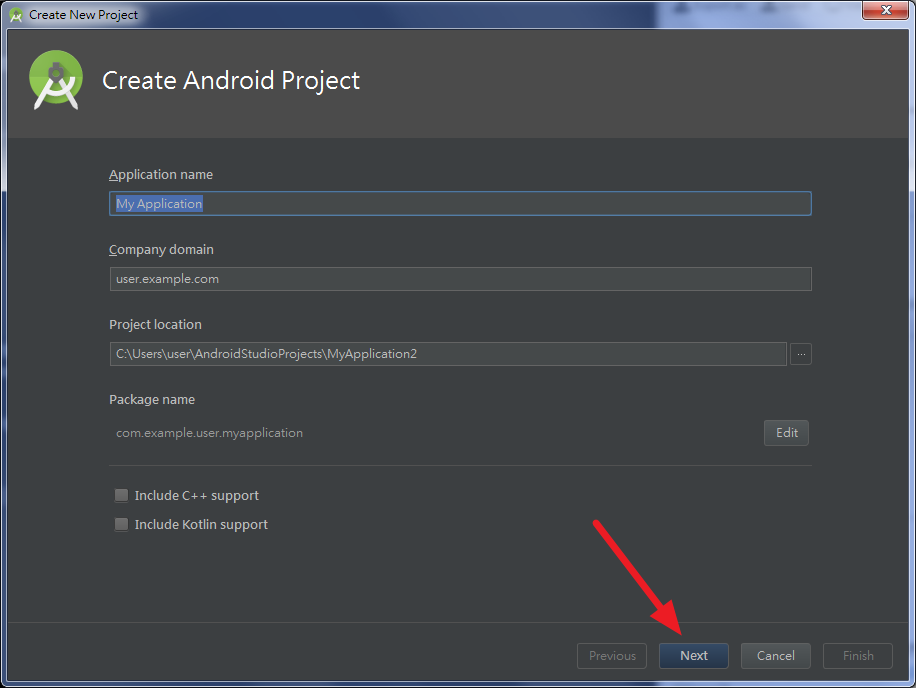
Task: Click the Include C++ support label text
Action: 197,495
